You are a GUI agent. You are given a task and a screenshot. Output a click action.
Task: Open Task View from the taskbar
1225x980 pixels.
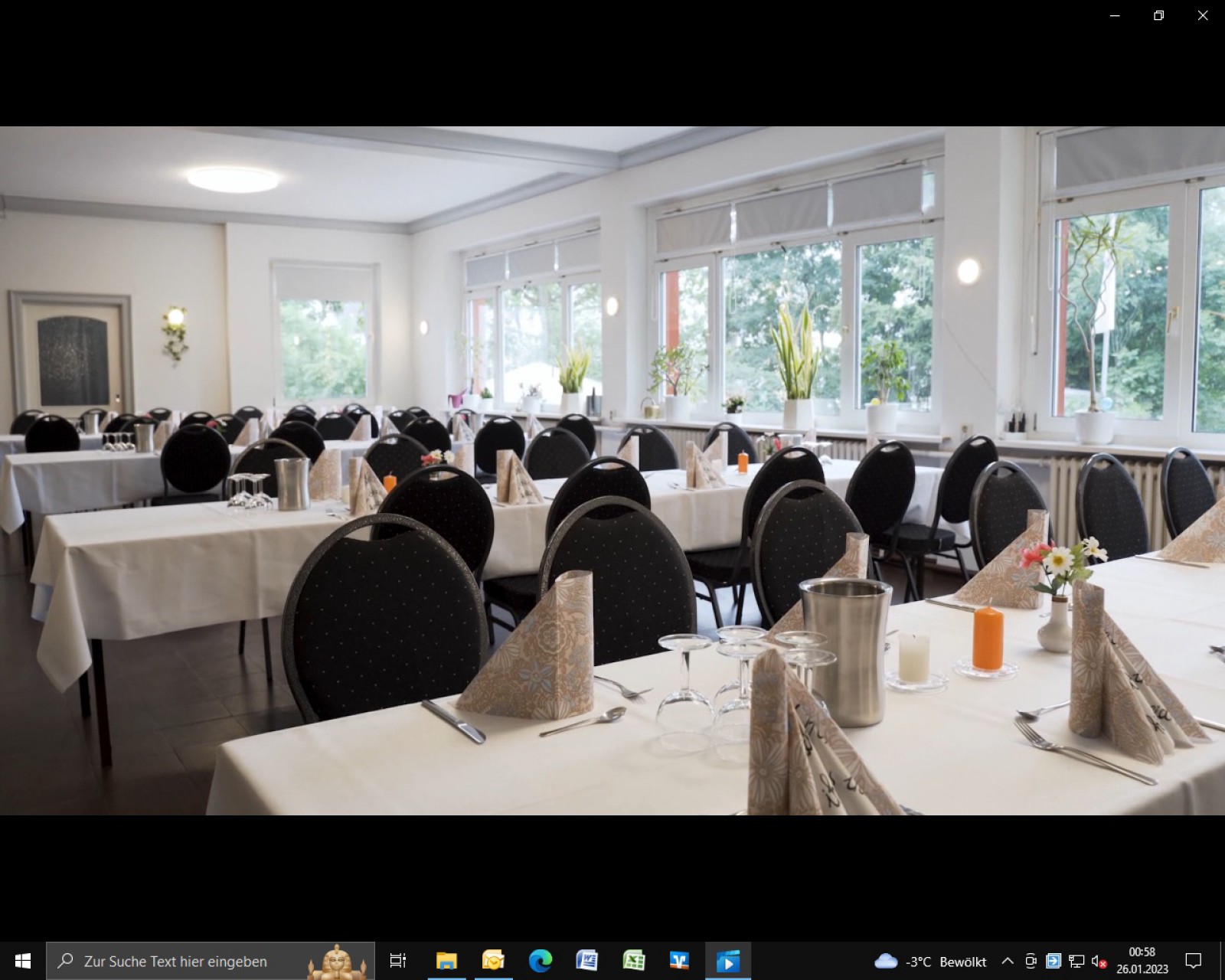pyautogui.click(x=398, y=961)
